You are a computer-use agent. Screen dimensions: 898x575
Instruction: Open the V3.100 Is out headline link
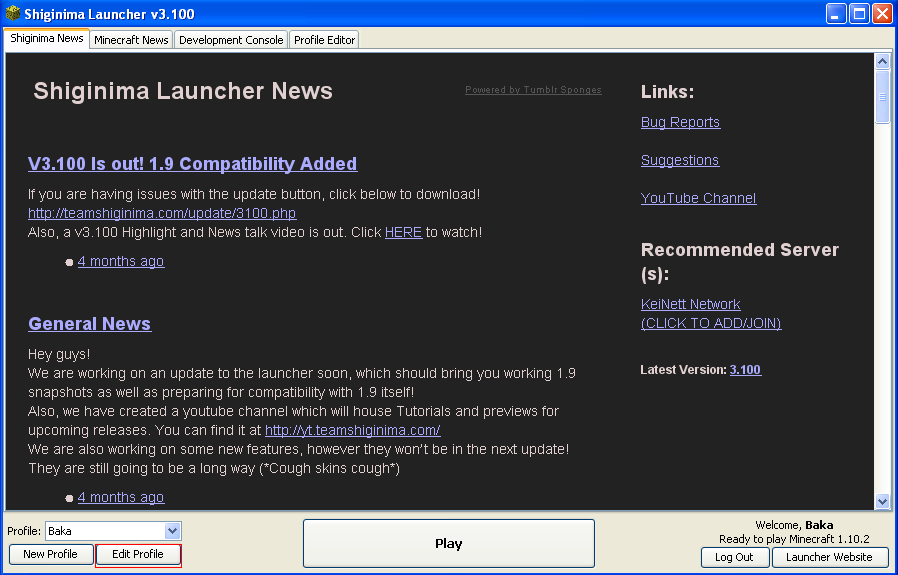(192, 164)
